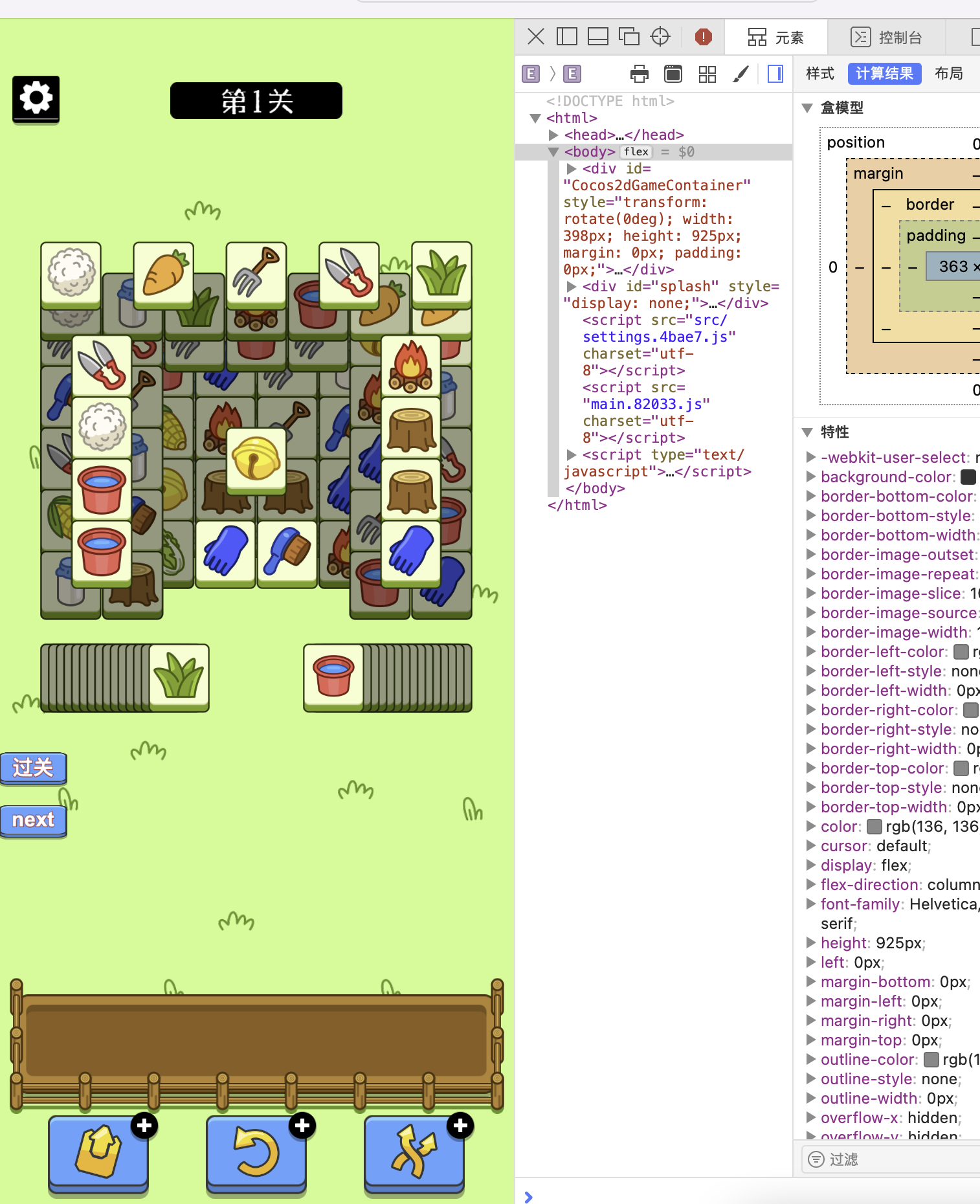This screenshot has width=980, height=1204.
Task: Click the 过关 button
Action: coord(33,768)
